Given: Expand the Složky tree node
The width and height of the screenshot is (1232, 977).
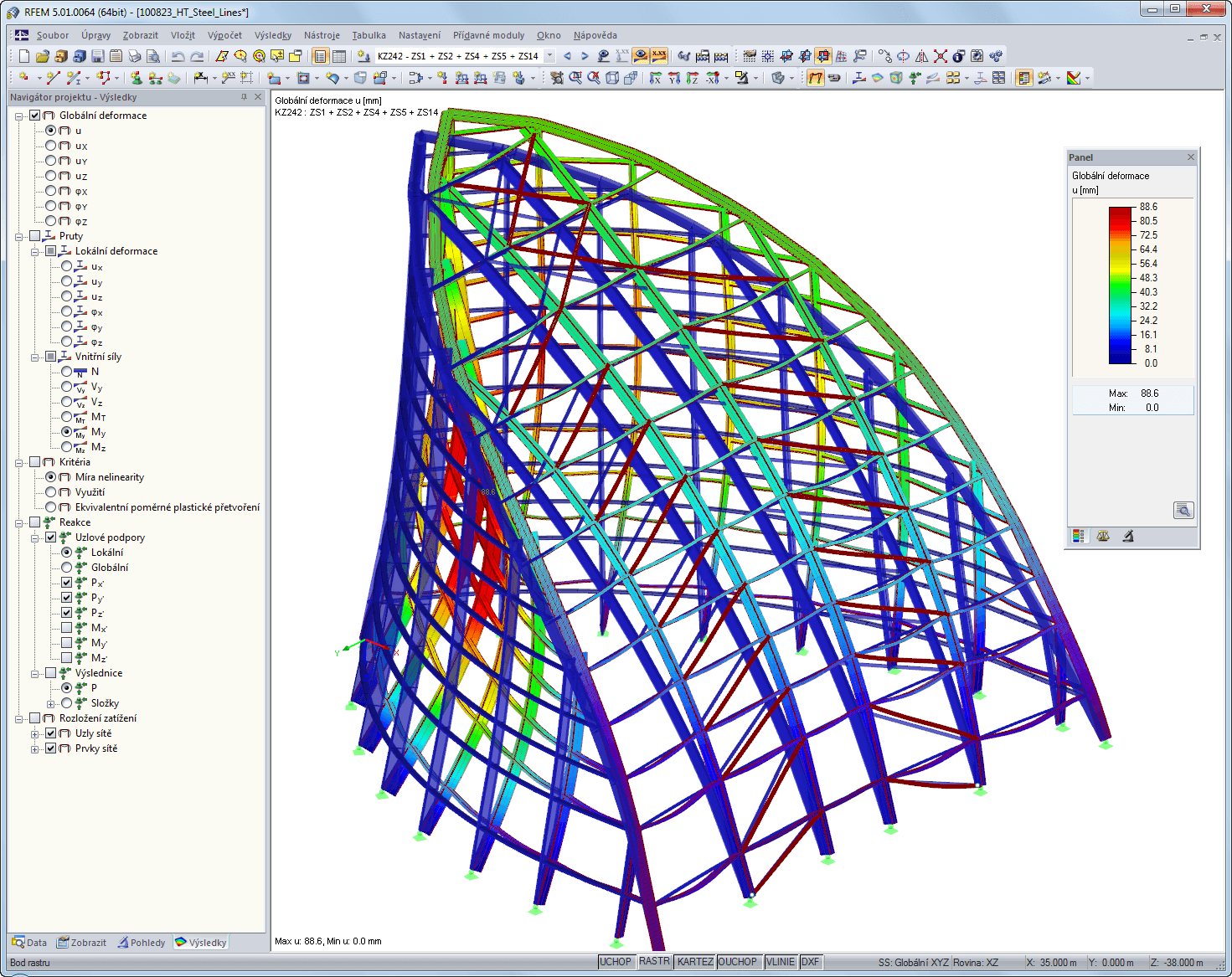Looking at the screenshot, I should coord(53,702).
